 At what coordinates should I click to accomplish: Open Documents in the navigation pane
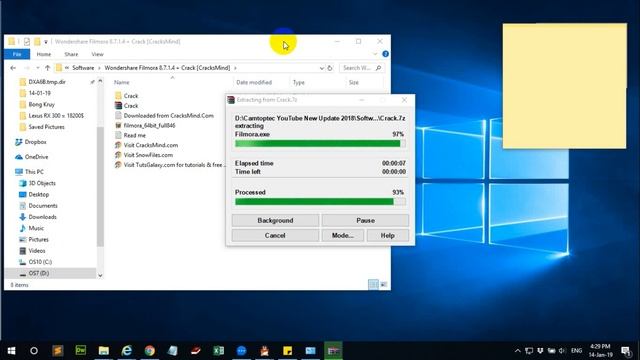[x=43, y=206]
